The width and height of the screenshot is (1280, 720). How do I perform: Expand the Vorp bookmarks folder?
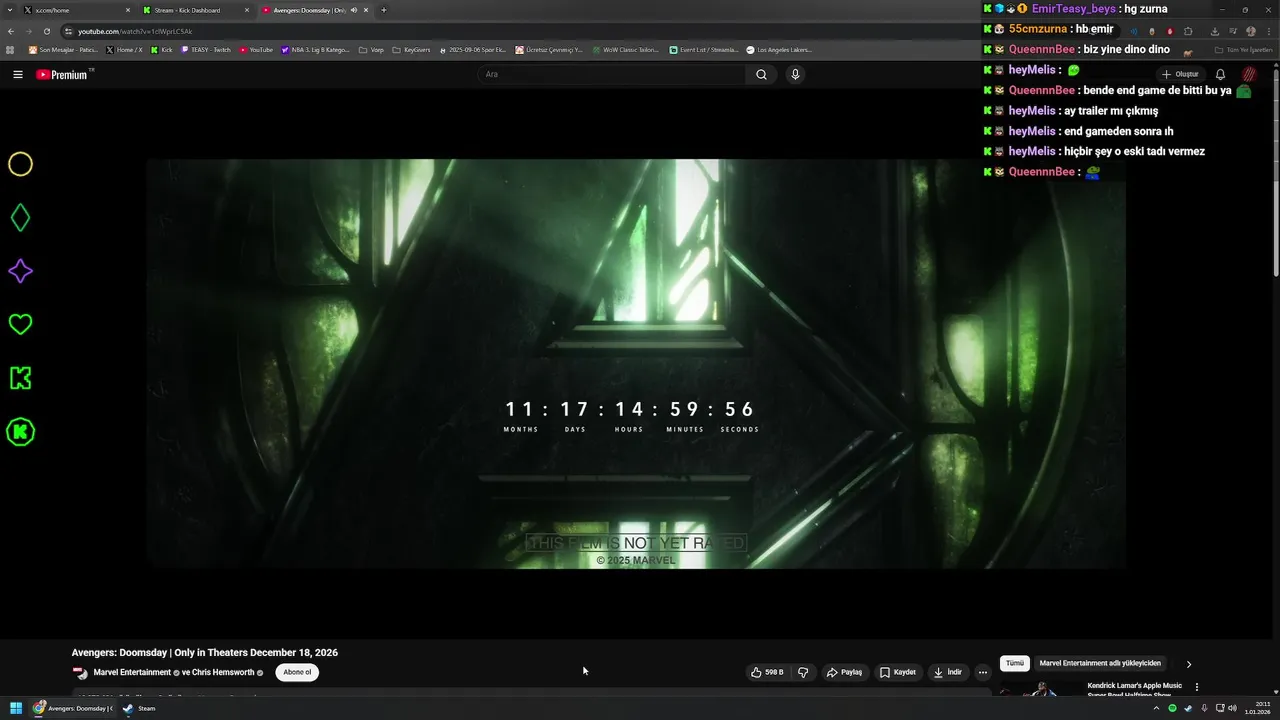[x=372, y=49]
